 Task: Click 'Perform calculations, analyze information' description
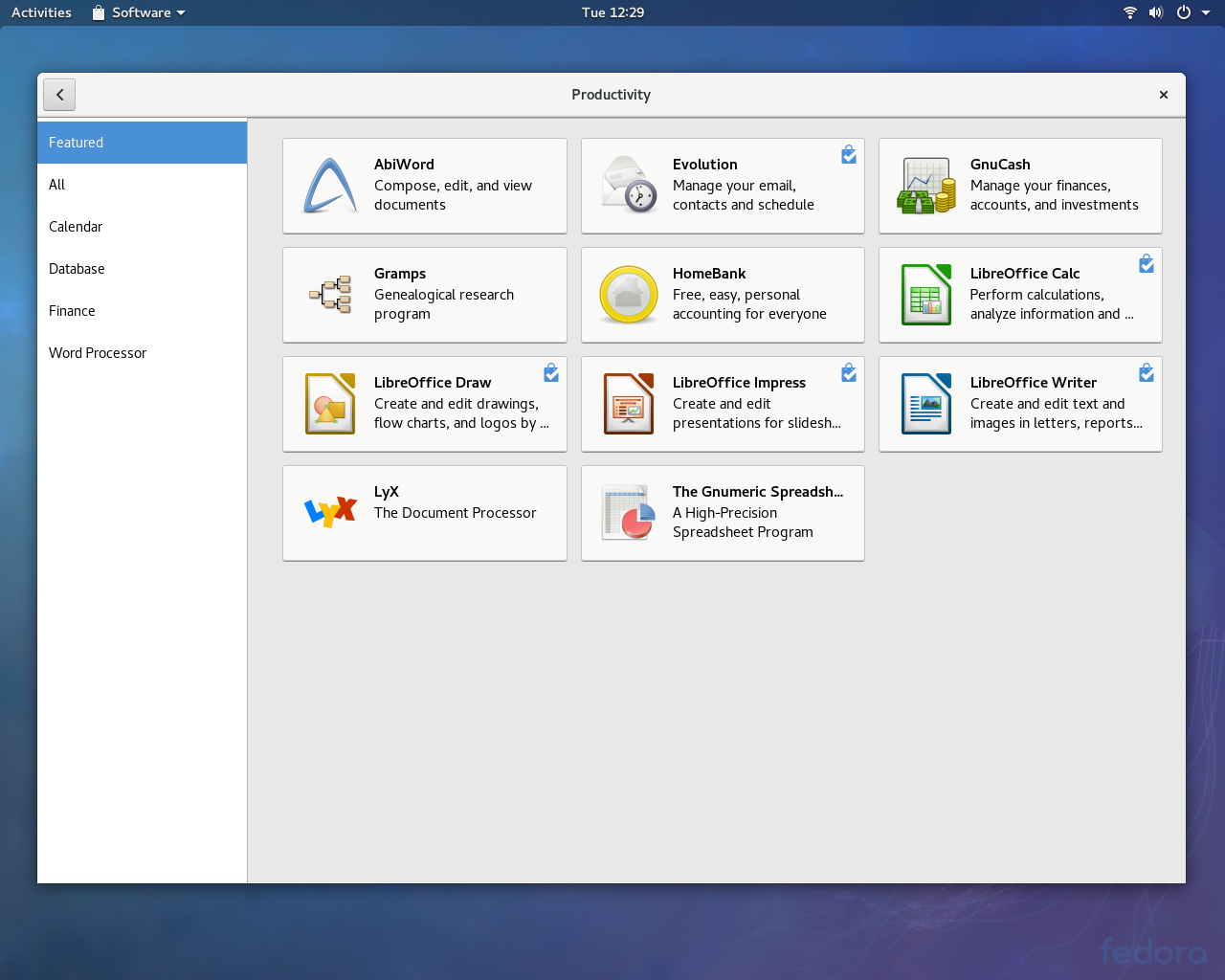[x=1052, y=304]
